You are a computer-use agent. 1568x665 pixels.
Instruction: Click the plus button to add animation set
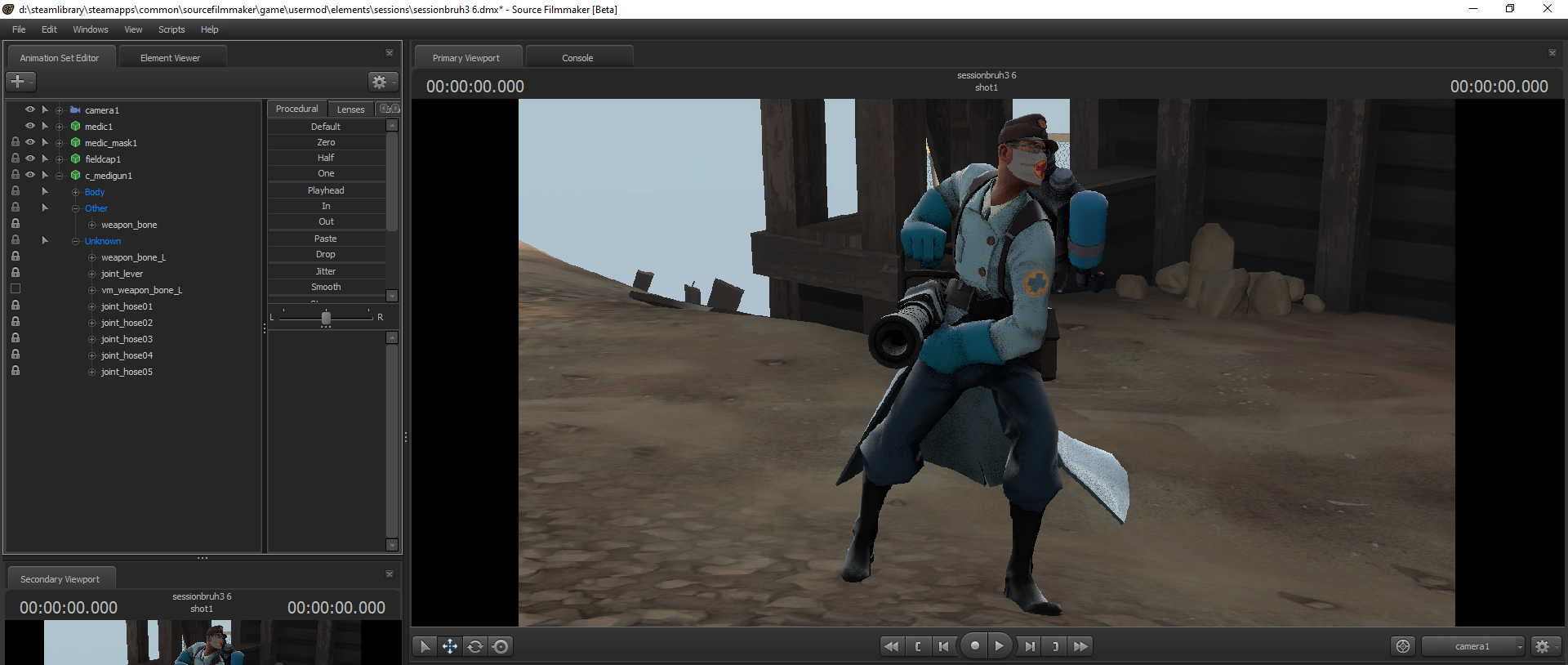[x=20, y=81]
